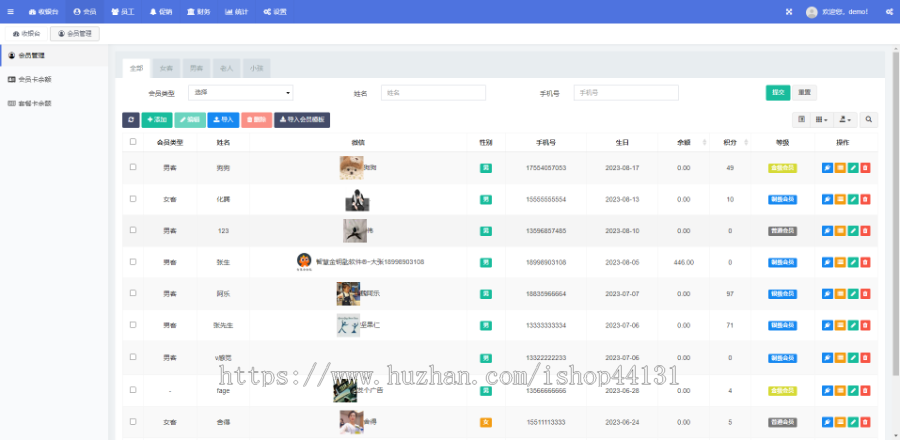Click the blue 导入 button

pyautogui.click(x=223, y=120)
